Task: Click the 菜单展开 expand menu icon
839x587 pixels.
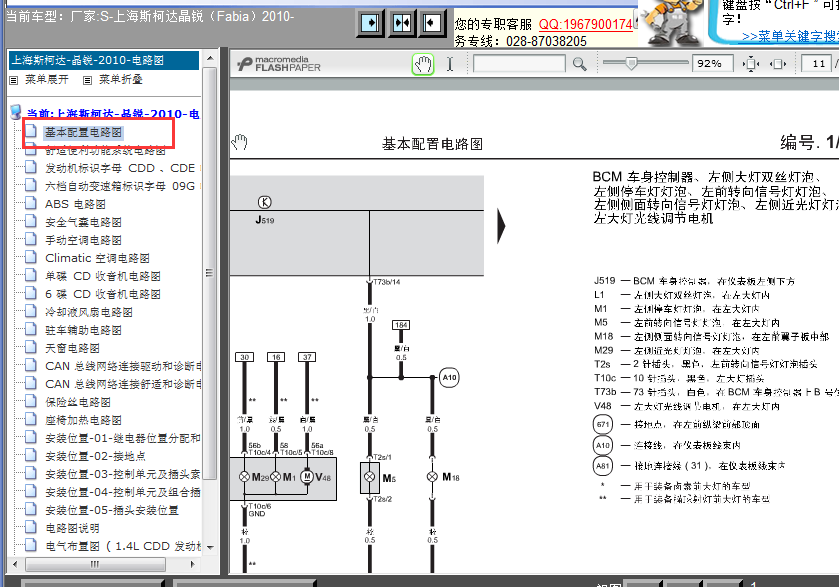Action: tap(14, 80)
